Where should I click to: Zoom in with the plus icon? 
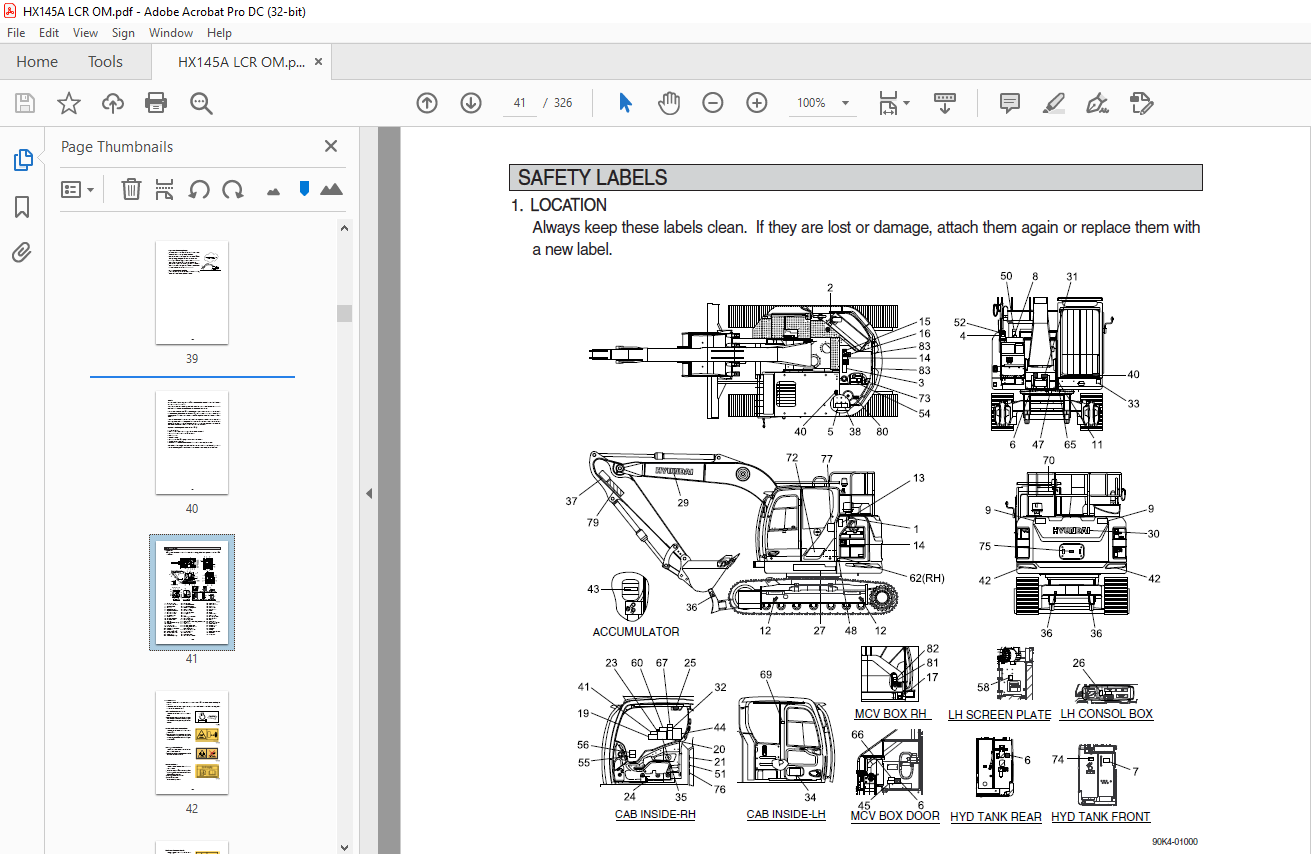[756, 103]
